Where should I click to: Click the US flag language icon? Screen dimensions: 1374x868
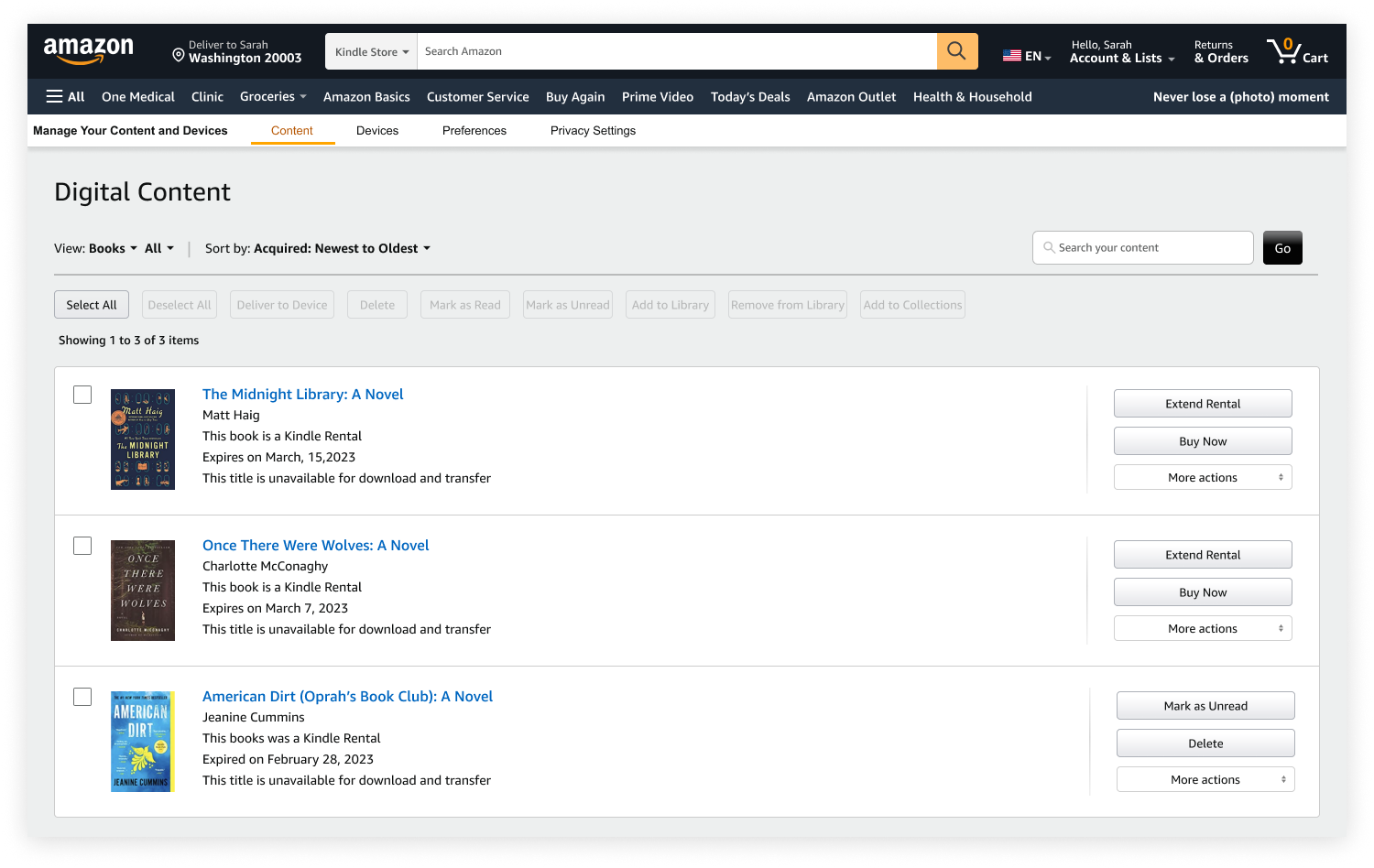tap(1011, 56)
